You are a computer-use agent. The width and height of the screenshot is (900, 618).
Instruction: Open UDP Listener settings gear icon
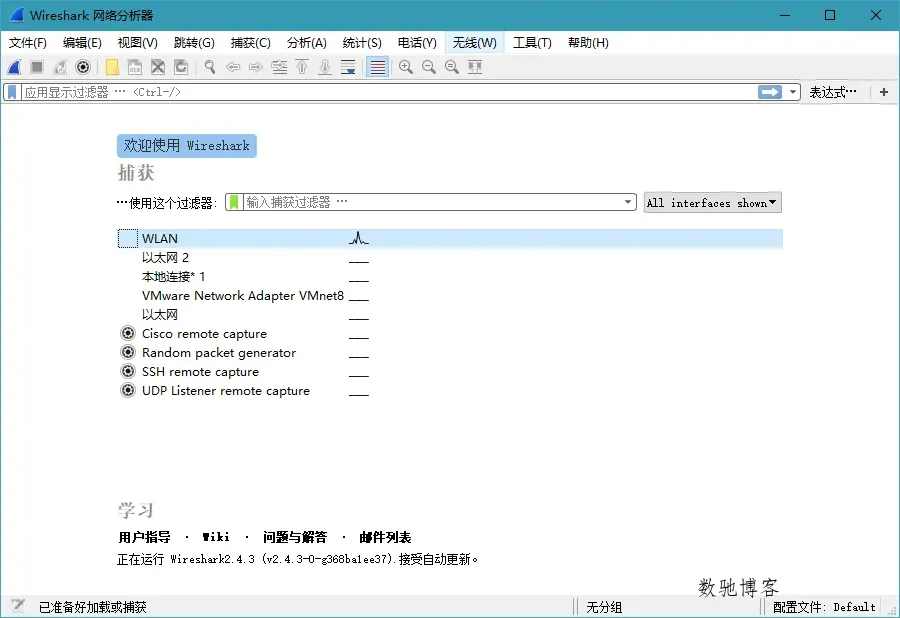point(128,390)
